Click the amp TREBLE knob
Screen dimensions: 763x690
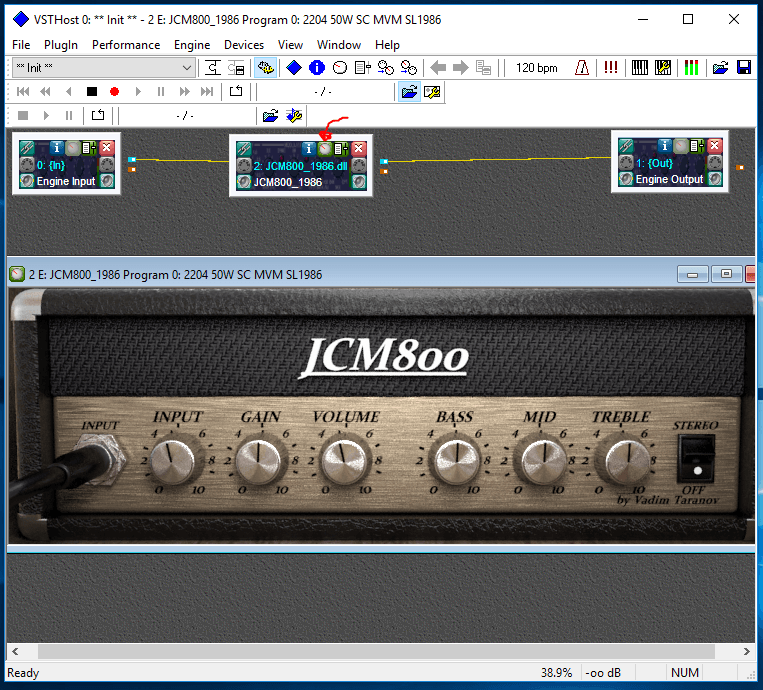pos(628,460)
